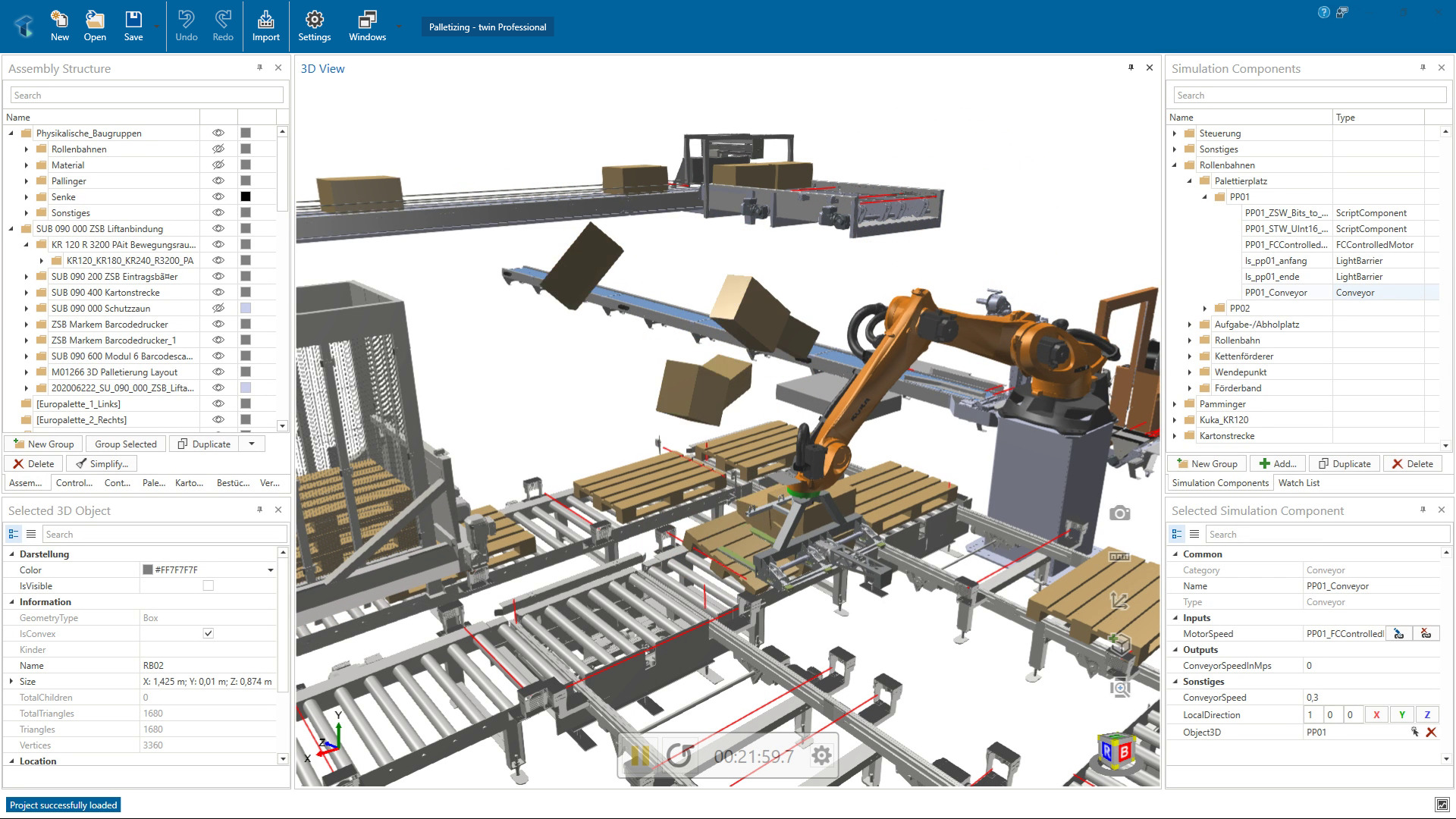Click the view orientation cube
The image size is (1456, 819).
point(1116,751)
